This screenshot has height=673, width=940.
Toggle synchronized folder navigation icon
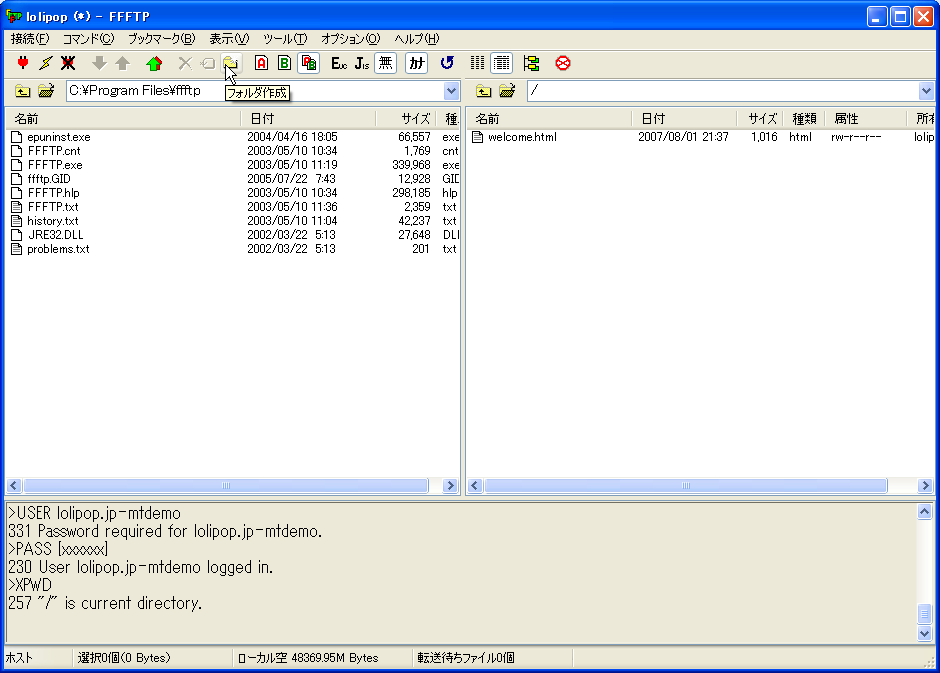(x=531, y=63)
